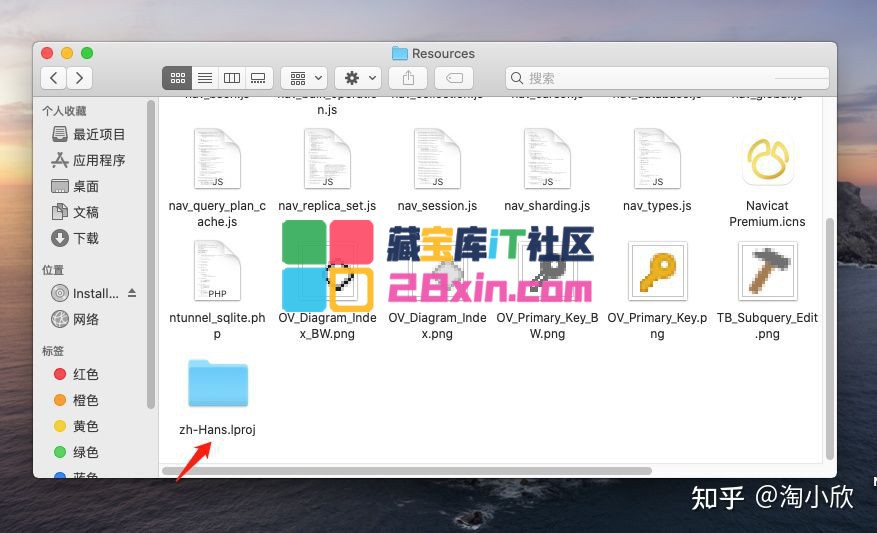Screen dimensions: 877x533
Task: Open 文稿 in the sidebar
Action: click(76, 212)
